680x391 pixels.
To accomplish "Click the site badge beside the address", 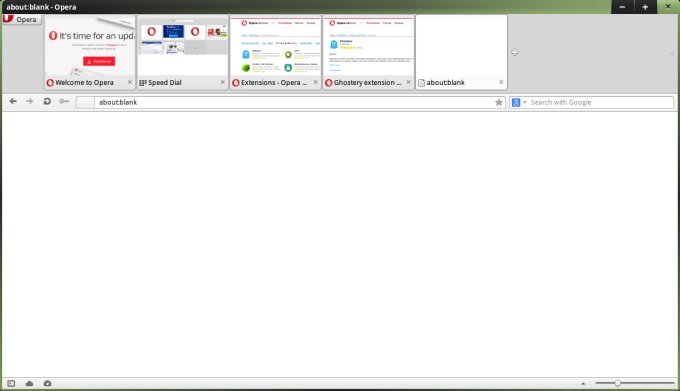I will pyautogui.click(x=85, y=102).
